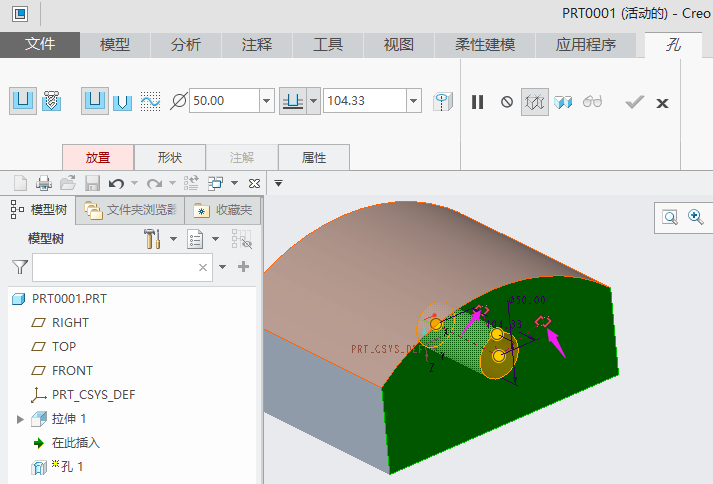Click the tree columns list icon
The width and height of the screenshot is (713, 484).
(x=195, y=239)
